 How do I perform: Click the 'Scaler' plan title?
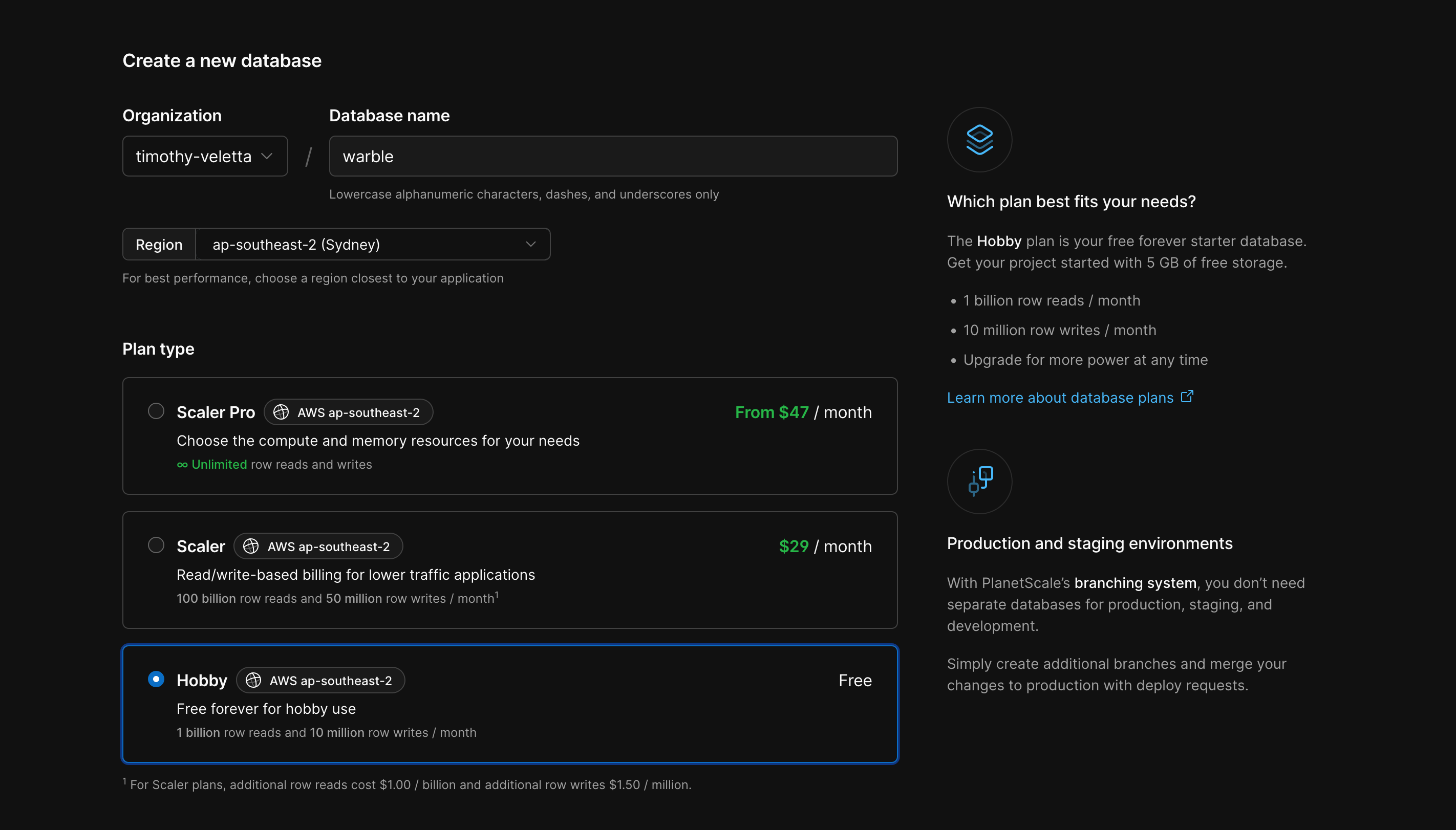point(201,546)
